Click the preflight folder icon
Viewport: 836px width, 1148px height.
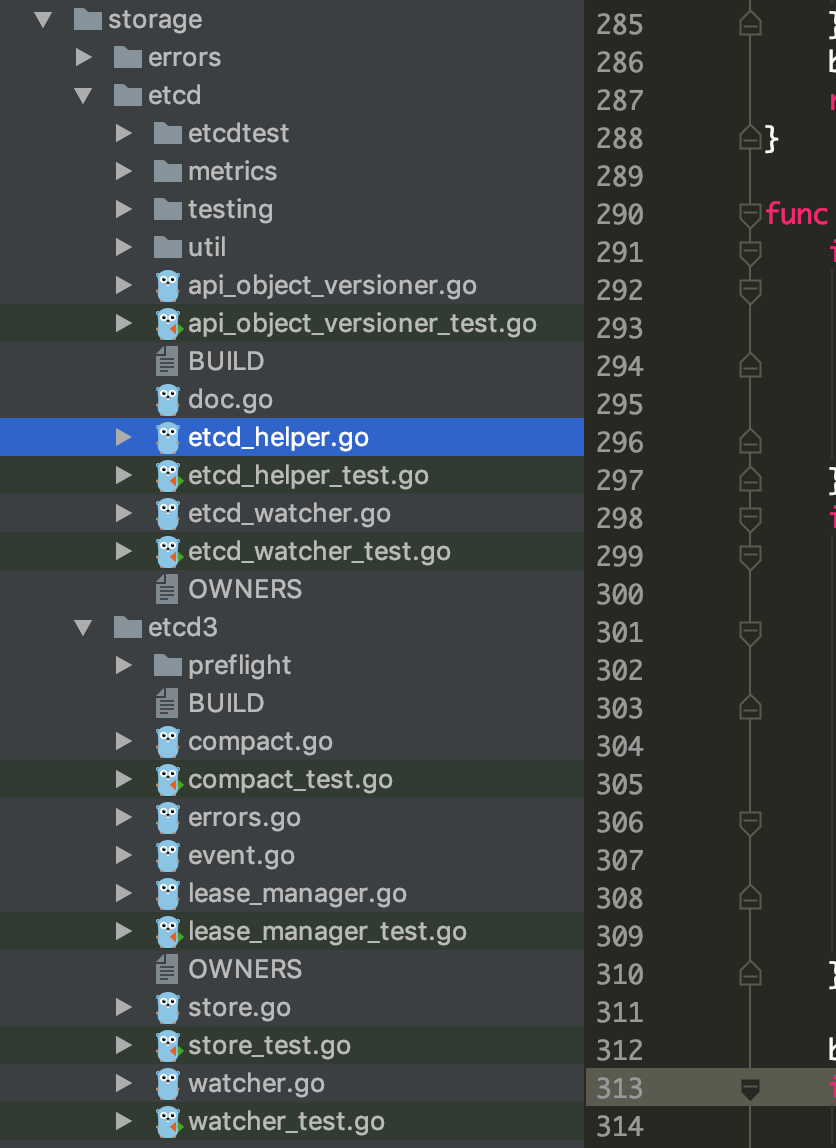point(168,666)
